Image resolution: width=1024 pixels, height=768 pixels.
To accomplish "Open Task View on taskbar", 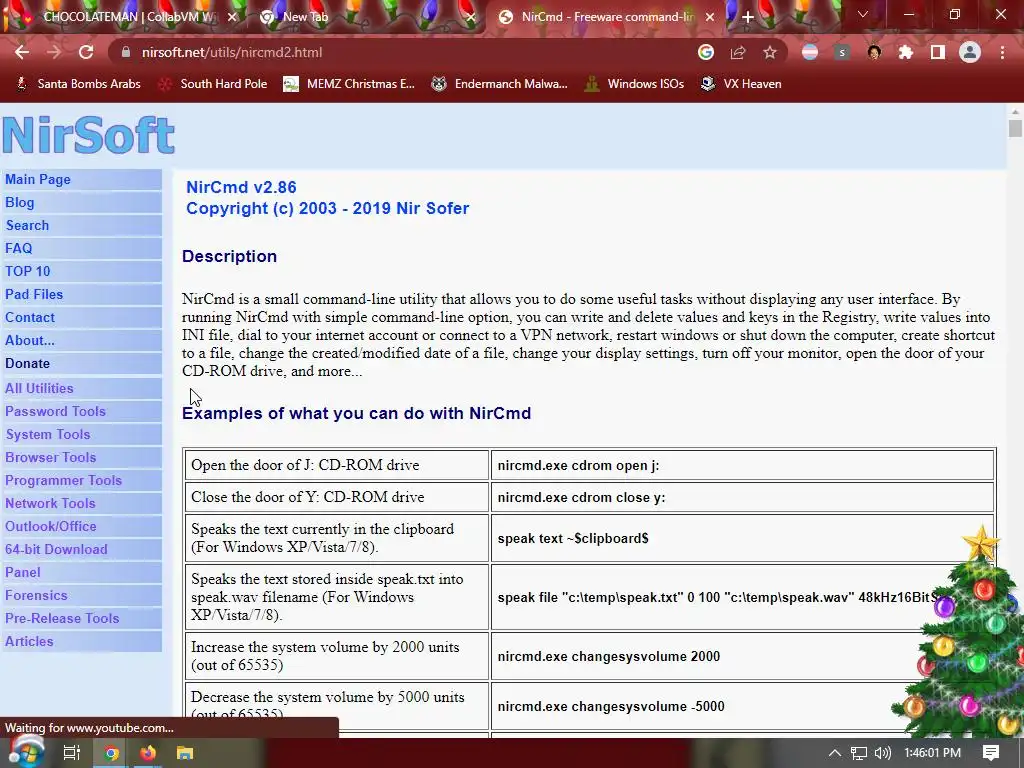I will tap(72, 753).
